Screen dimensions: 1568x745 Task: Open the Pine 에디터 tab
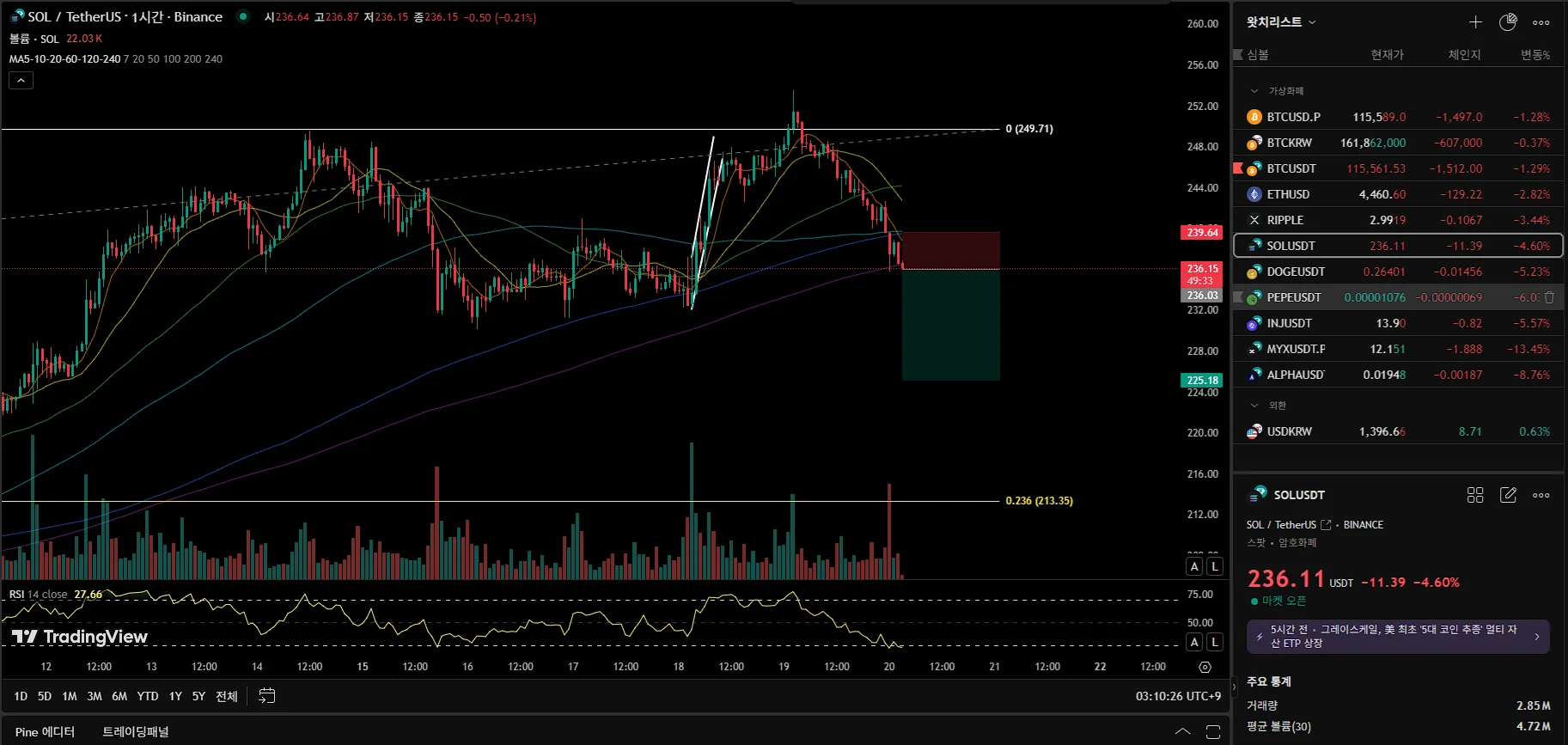pyautogui.click(x=45, y=732)
